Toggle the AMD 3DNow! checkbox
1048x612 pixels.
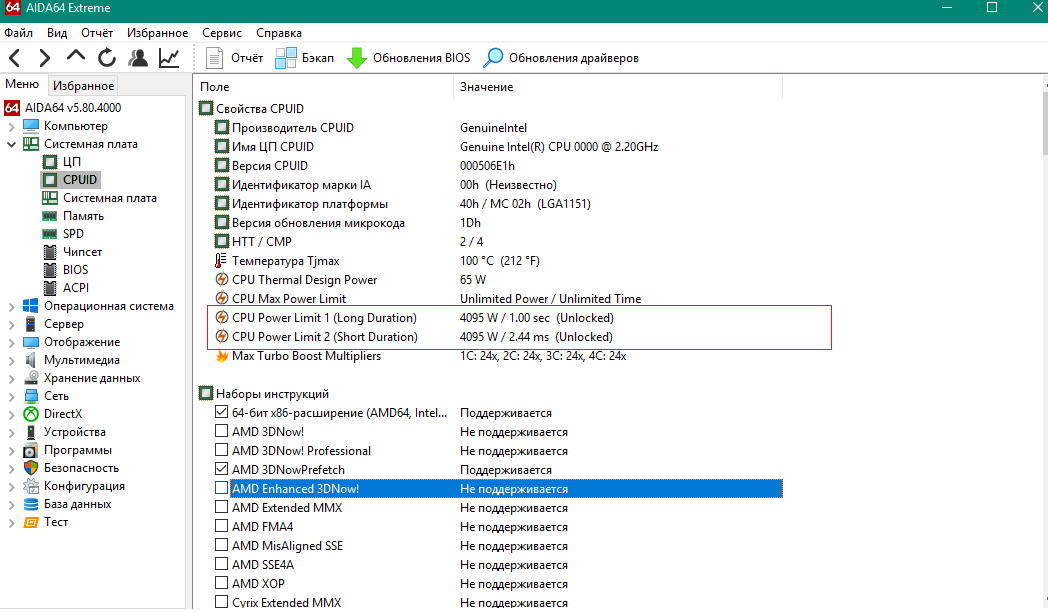221,432
